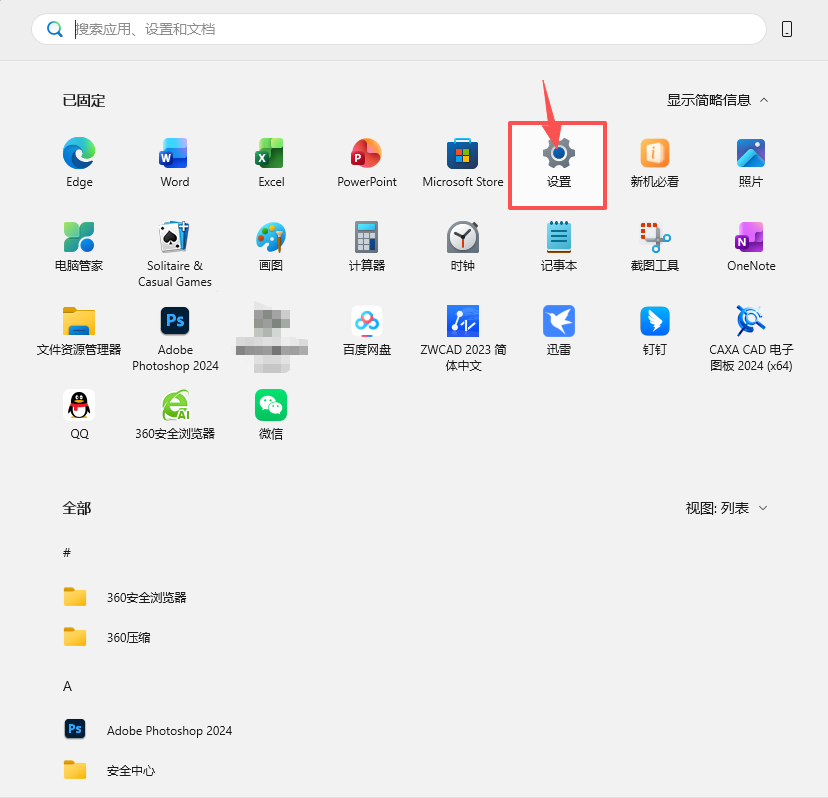Screen dimensions: 828x798
Task: Launch Solitaire & Casual Games
Action: tap(175, 254)
